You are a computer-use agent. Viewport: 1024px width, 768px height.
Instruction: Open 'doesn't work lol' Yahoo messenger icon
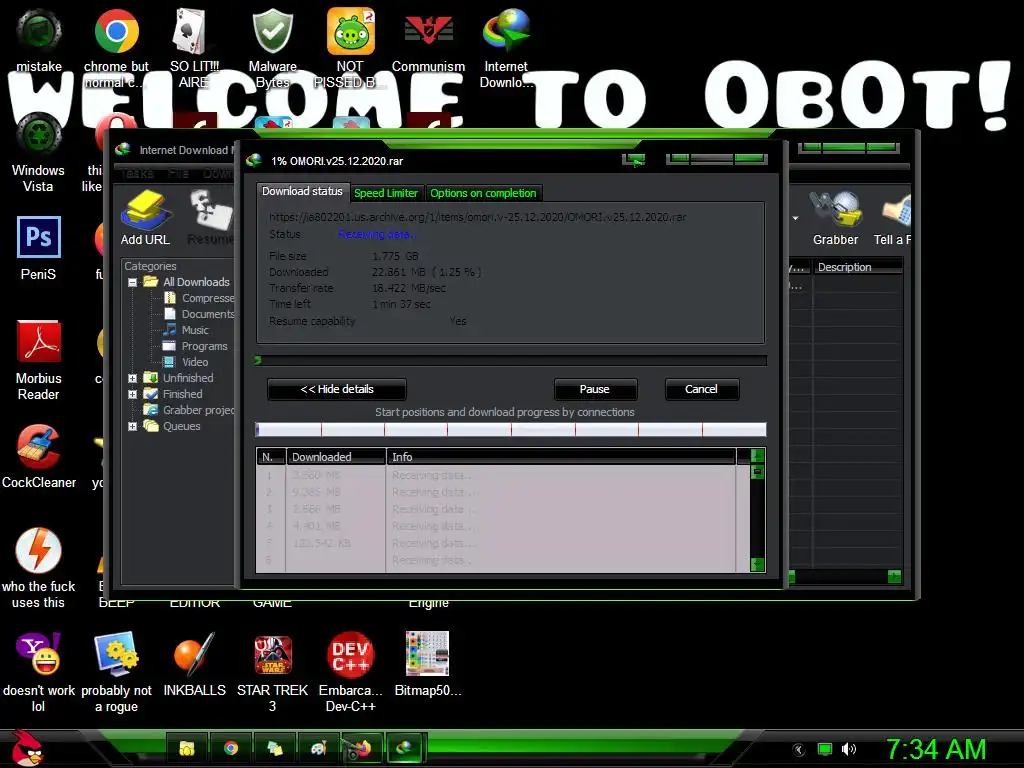39,672
